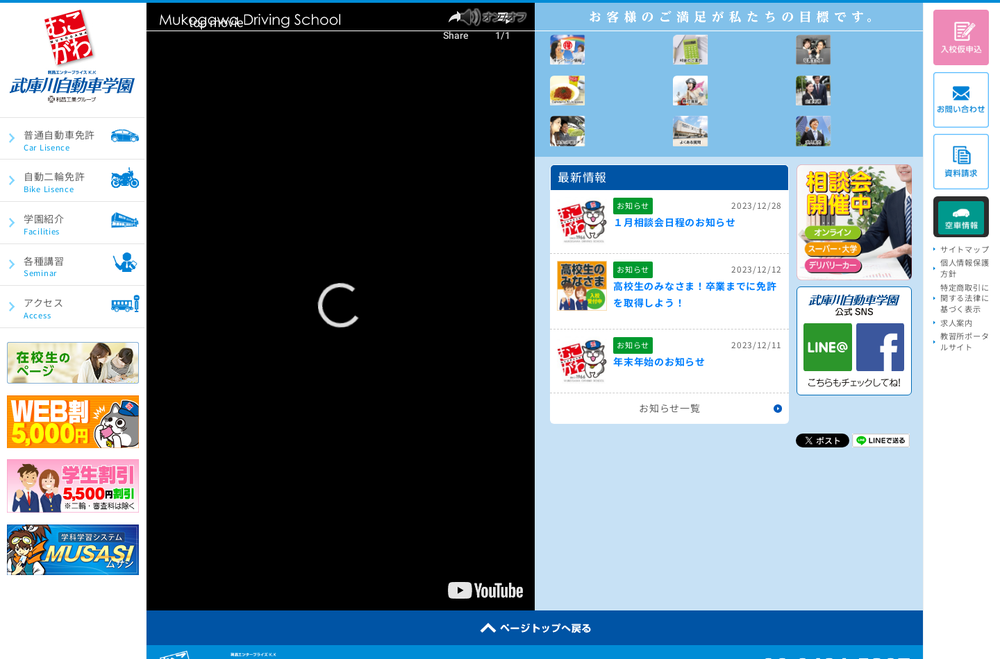
Task: Click the video Share arrow icon
Action: tap(455, 17)
